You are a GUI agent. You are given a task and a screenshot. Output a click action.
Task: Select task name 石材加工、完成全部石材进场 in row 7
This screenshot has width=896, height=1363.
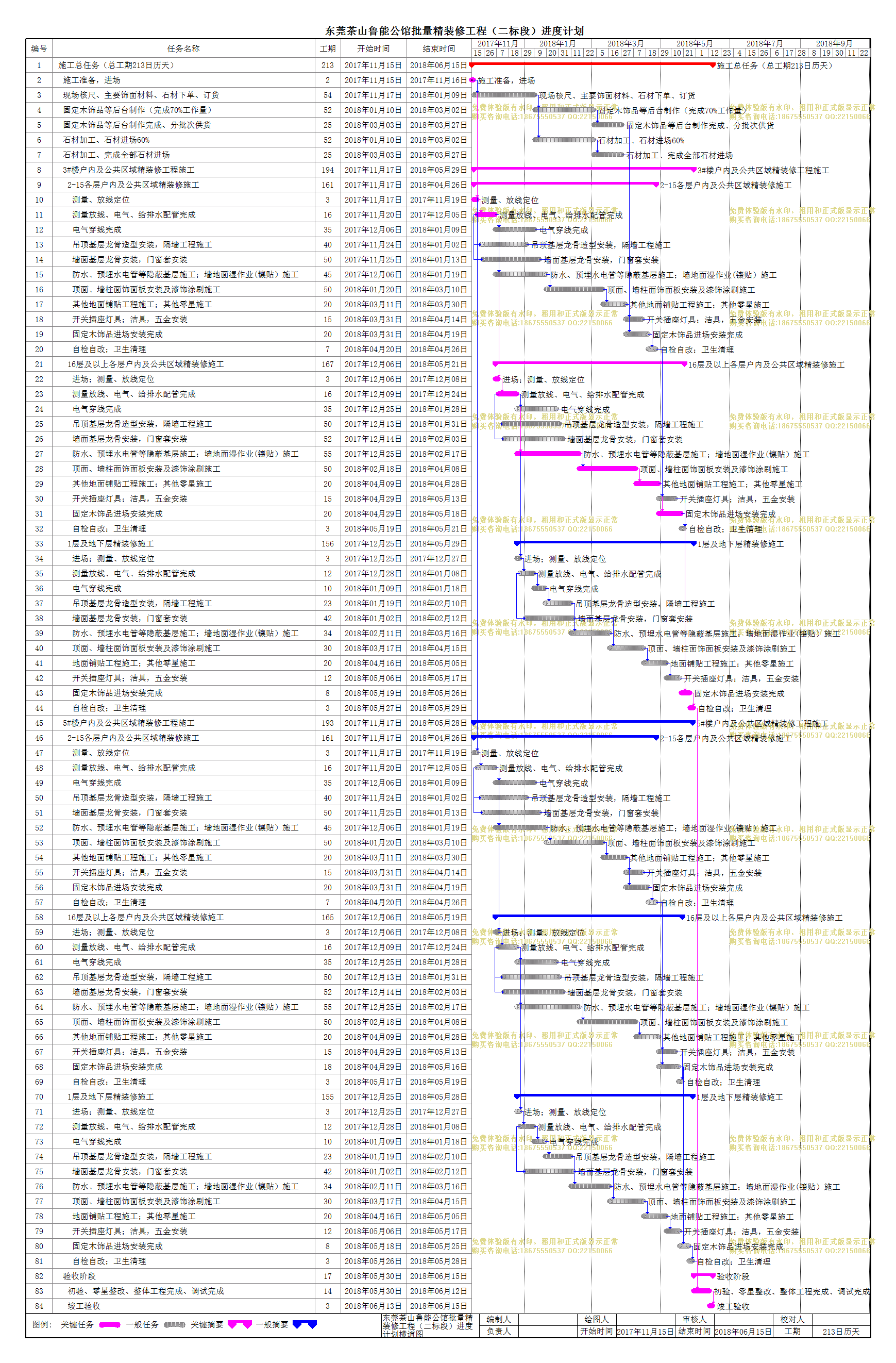(x=116, y=155)
